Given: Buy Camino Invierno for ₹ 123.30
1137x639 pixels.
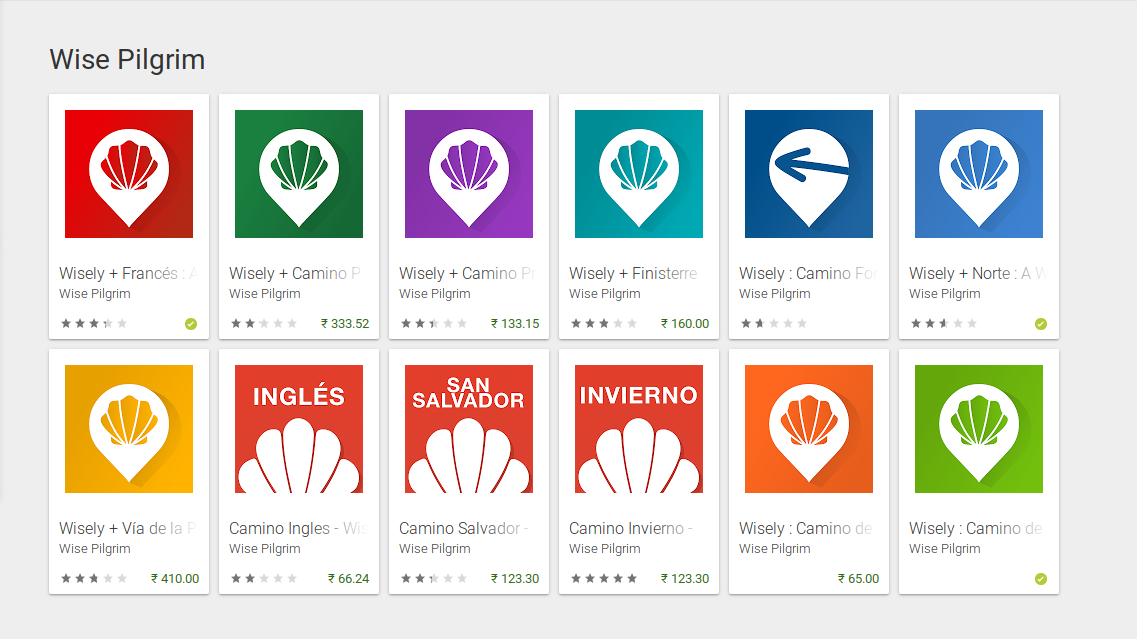Looking at the screenshot, I should pyautogui.click(x=685, y=579).
